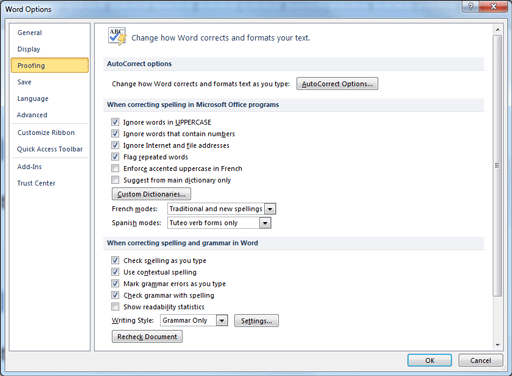The height and width of the screenshot is (376, 512).
Task: Enable Show readability statistics
Action: [x=115, y=306]
